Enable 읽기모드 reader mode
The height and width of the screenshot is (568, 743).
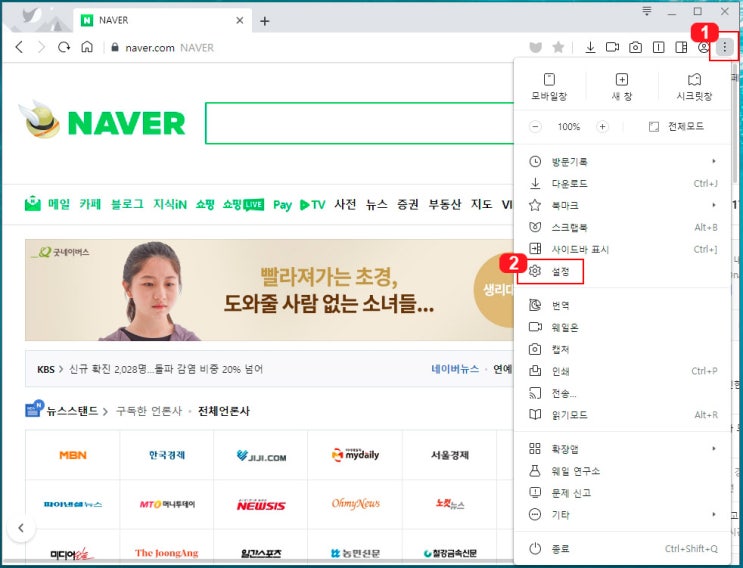tap(622, 415)
